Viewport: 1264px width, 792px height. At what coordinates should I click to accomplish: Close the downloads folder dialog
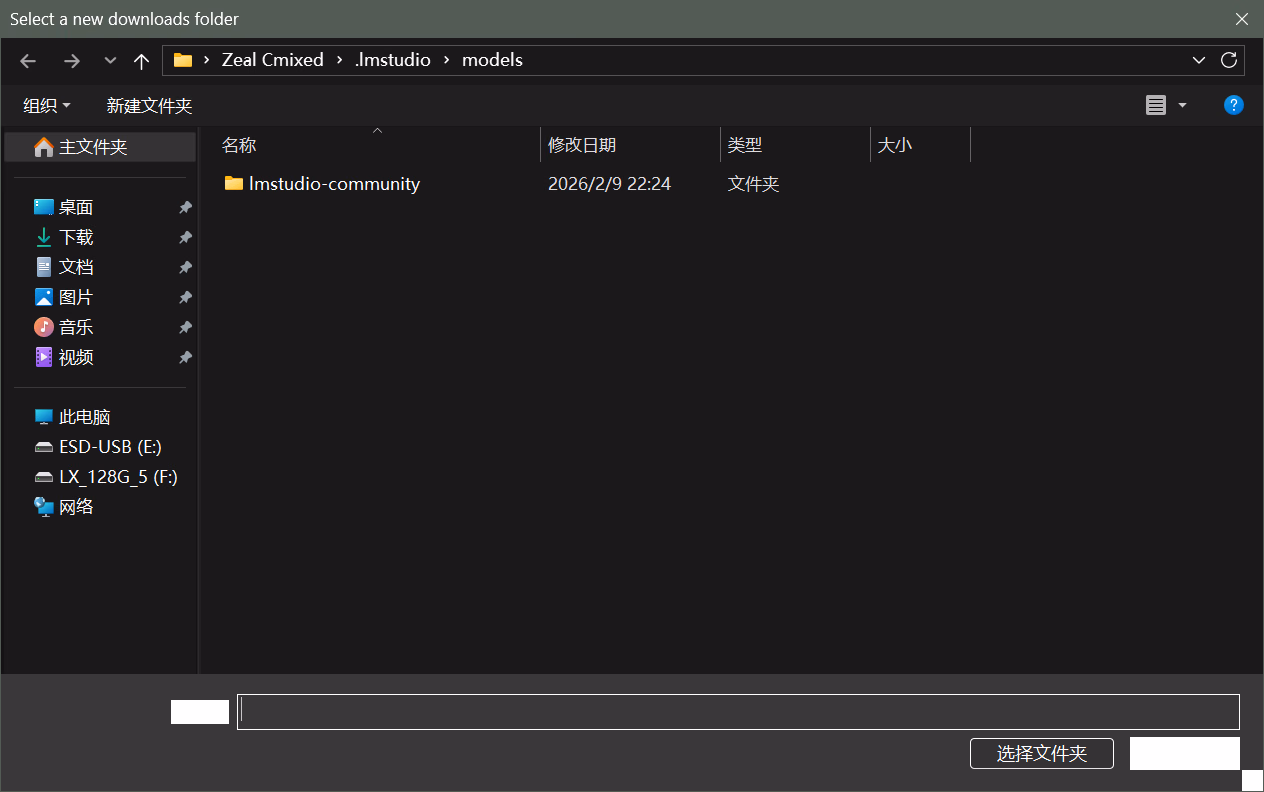[x=1242, y=19]
